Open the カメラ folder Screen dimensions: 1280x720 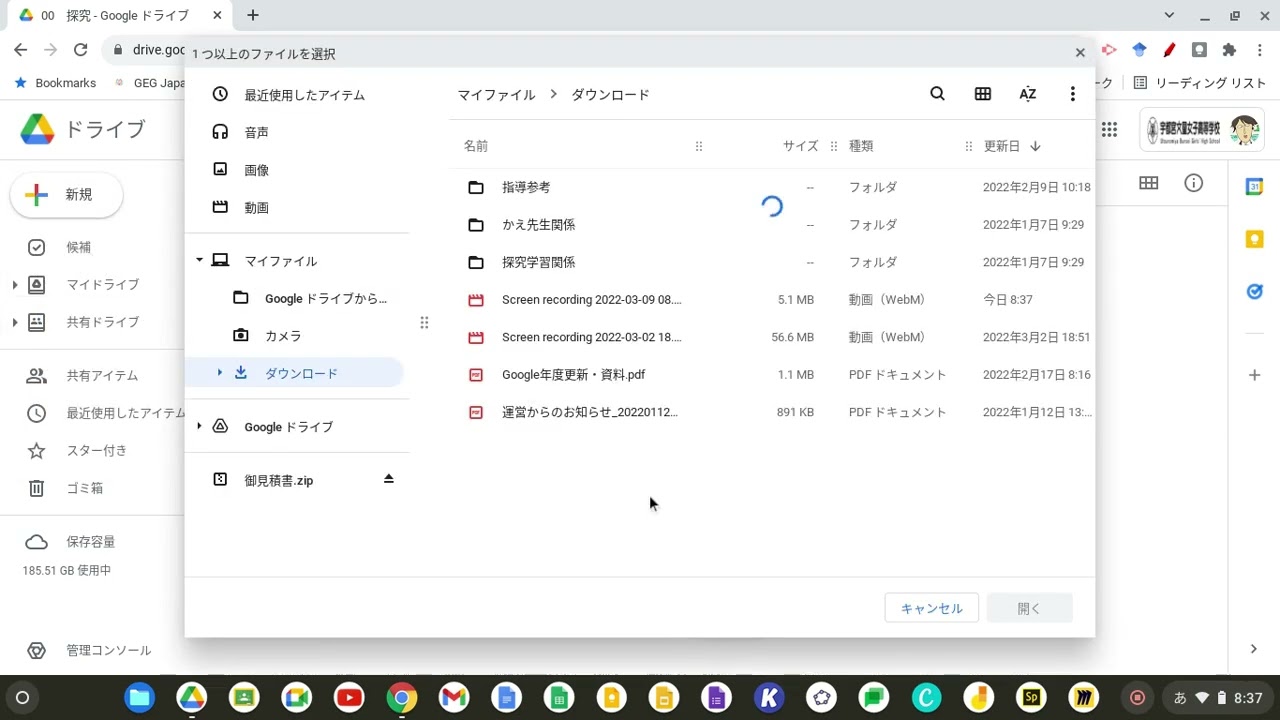point(297,336)
